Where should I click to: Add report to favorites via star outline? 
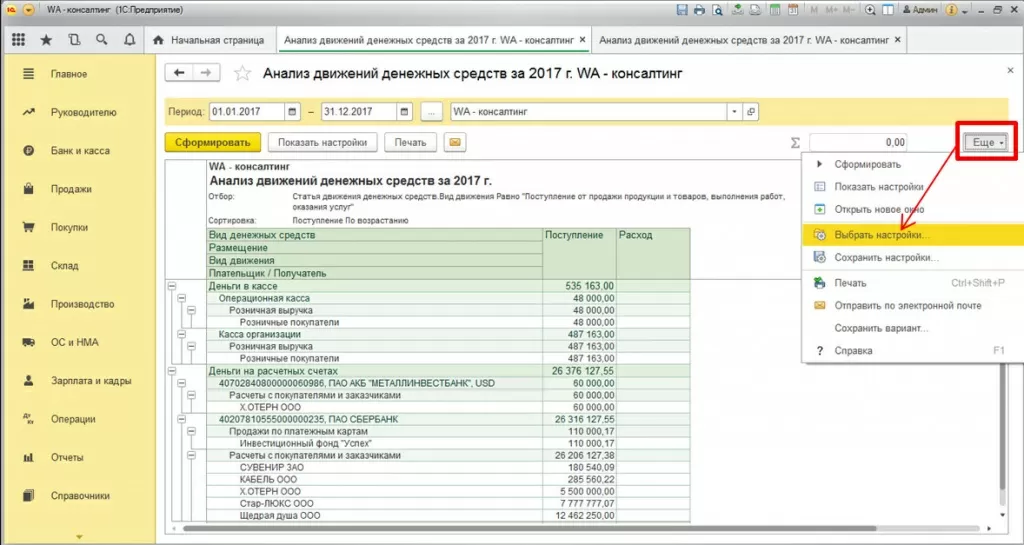click(x=241, y=74)
